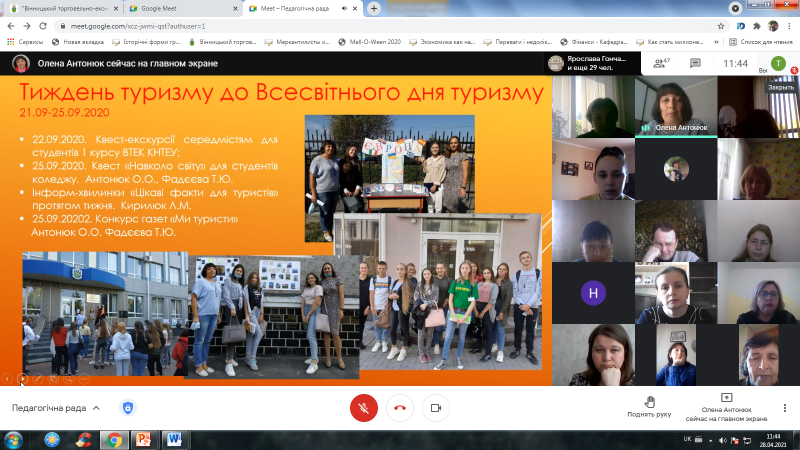Open the Chrome three-dot menu
Screen dimensions: 800x450
(790, 26)
